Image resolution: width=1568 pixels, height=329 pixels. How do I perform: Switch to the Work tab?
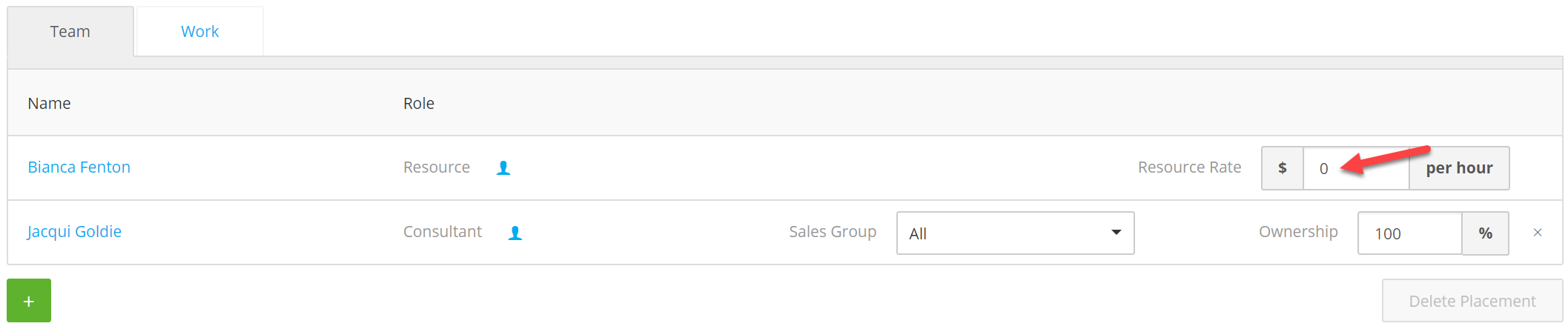click(200, 32)
